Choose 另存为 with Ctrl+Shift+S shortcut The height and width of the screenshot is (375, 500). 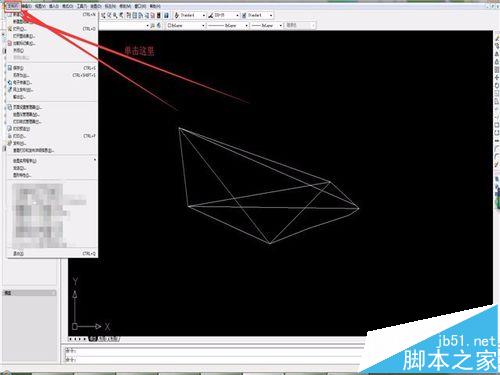coord(52,75)
